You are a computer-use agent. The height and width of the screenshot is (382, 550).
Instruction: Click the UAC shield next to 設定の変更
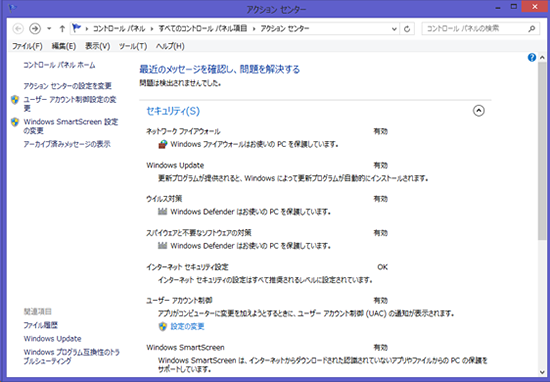[162, 327]
